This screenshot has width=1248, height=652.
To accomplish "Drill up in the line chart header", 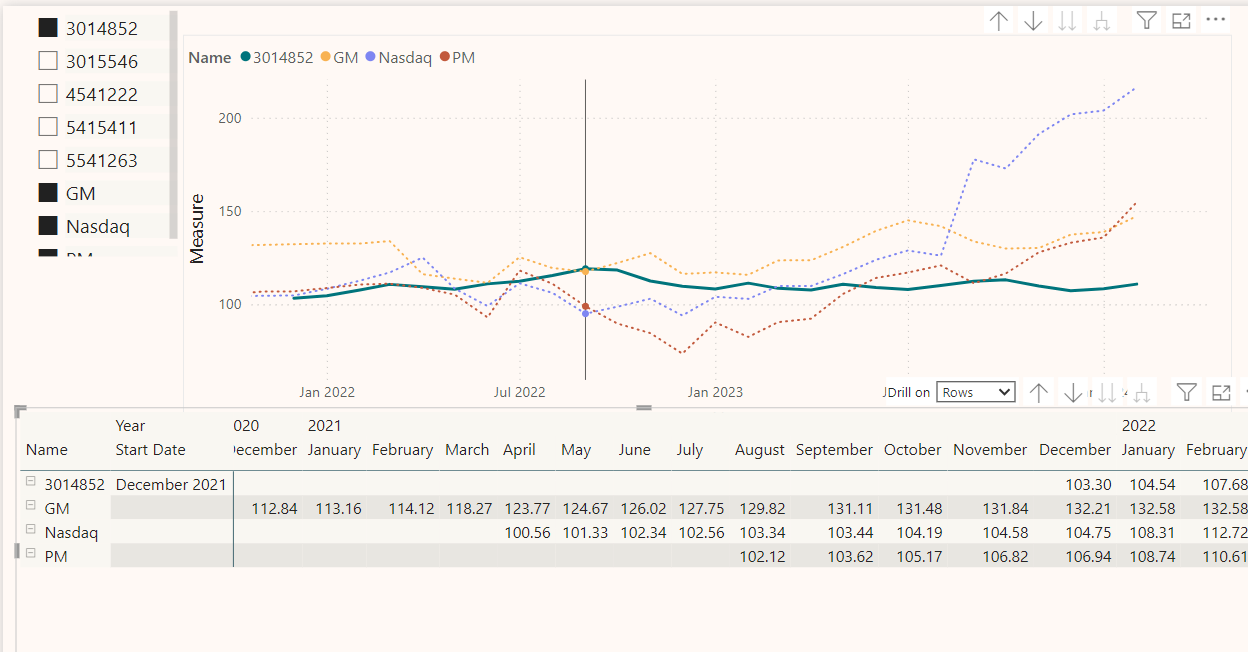I will coord(998,21).
